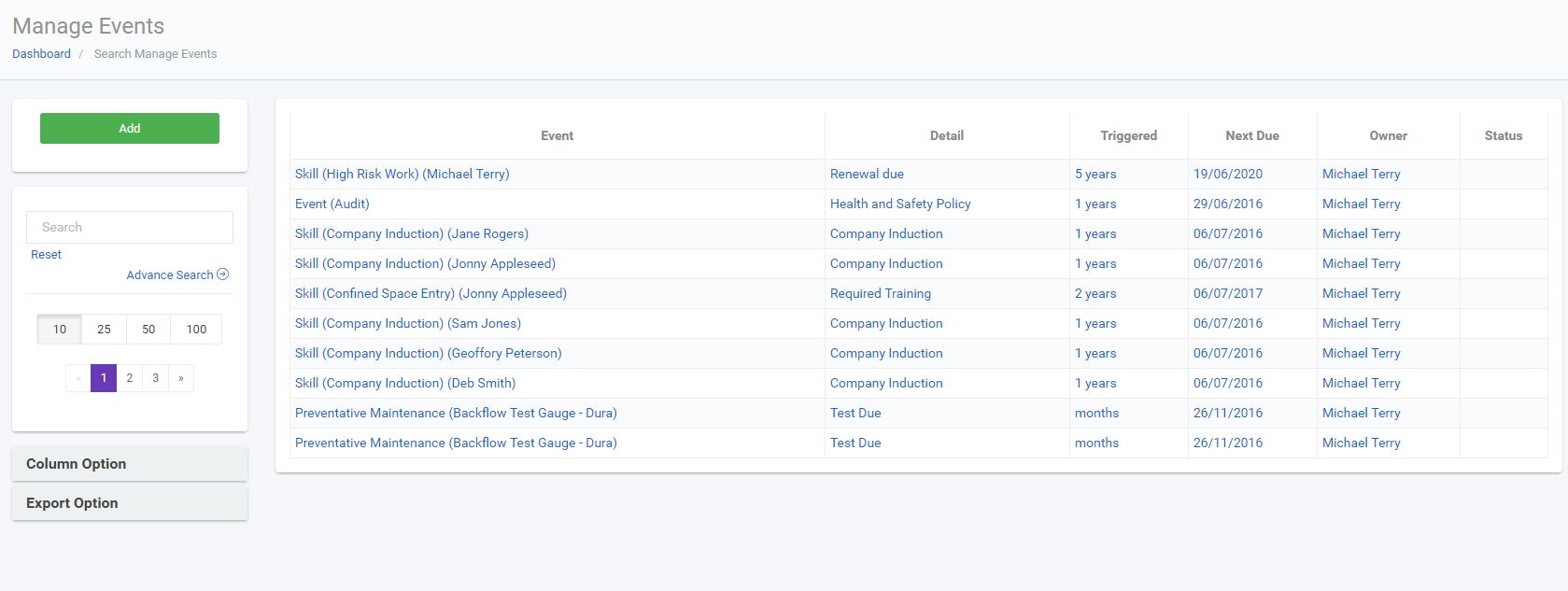This screenshot has width=1568, height=591.
Task: Click into the Search input field
Action: tap(130, 227)
